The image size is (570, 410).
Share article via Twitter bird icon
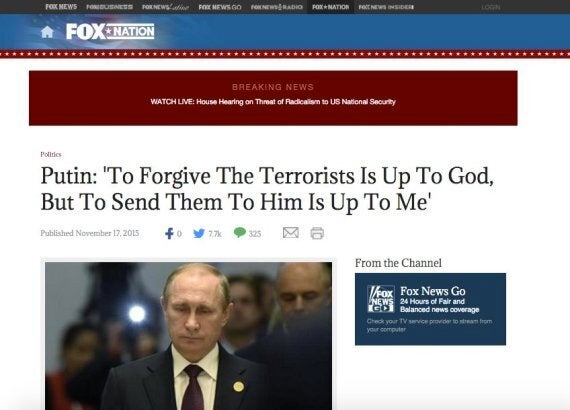[x=199, y=233]
